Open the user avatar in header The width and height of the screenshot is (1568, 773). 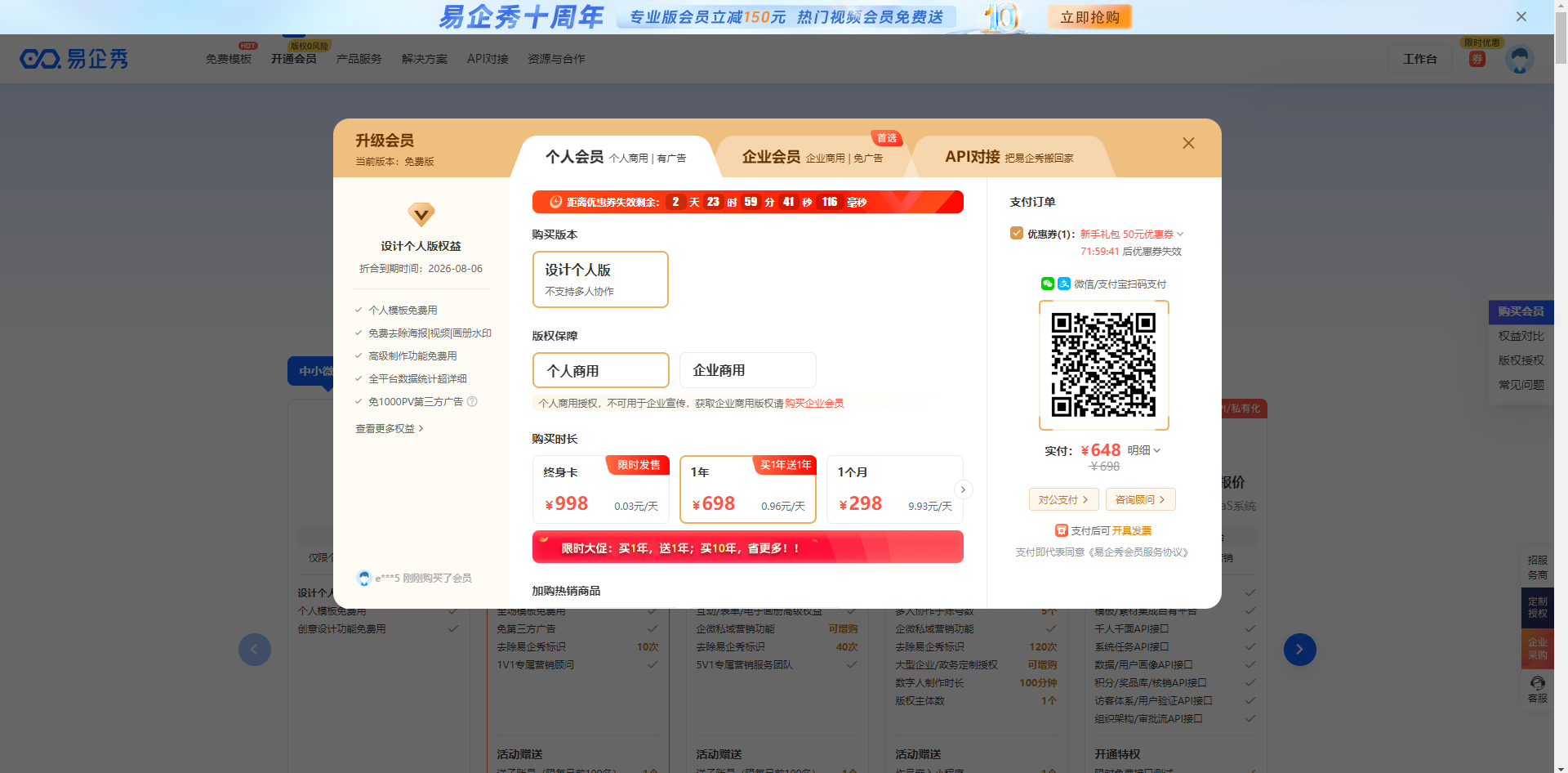click(x=1520, y=59)
